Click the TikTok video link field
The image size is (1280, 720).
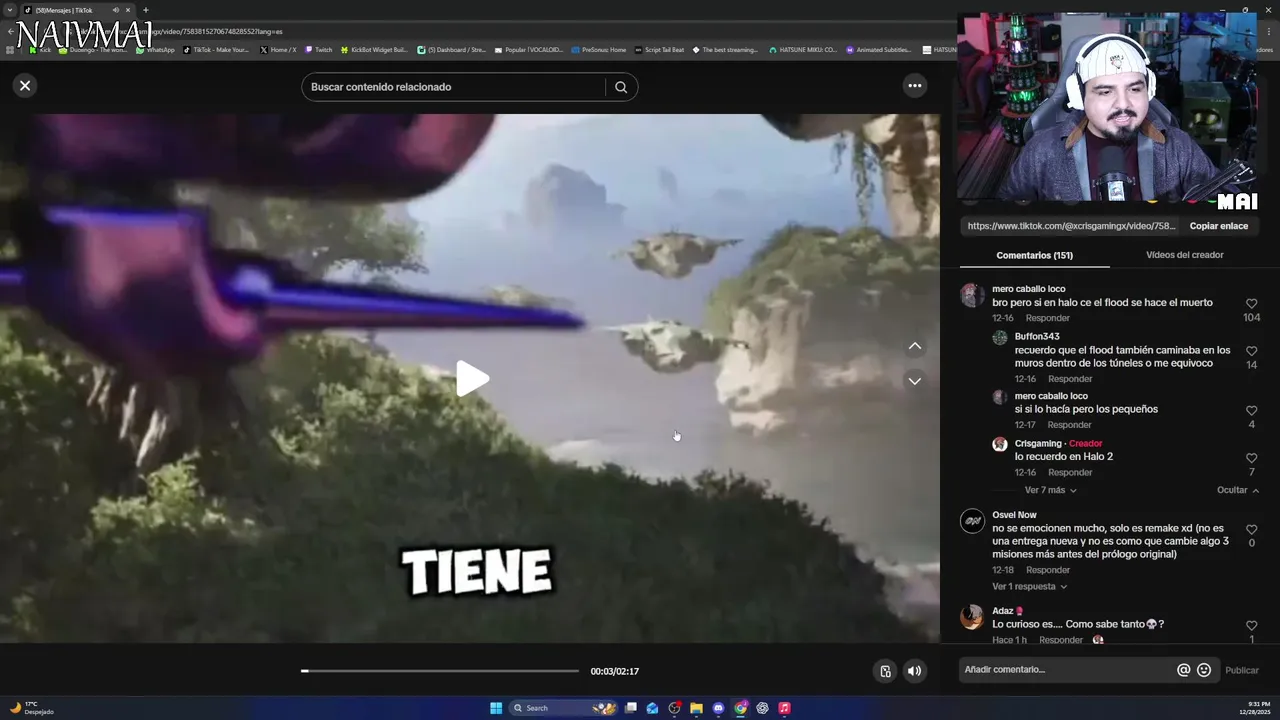[x=1071, y=226]
